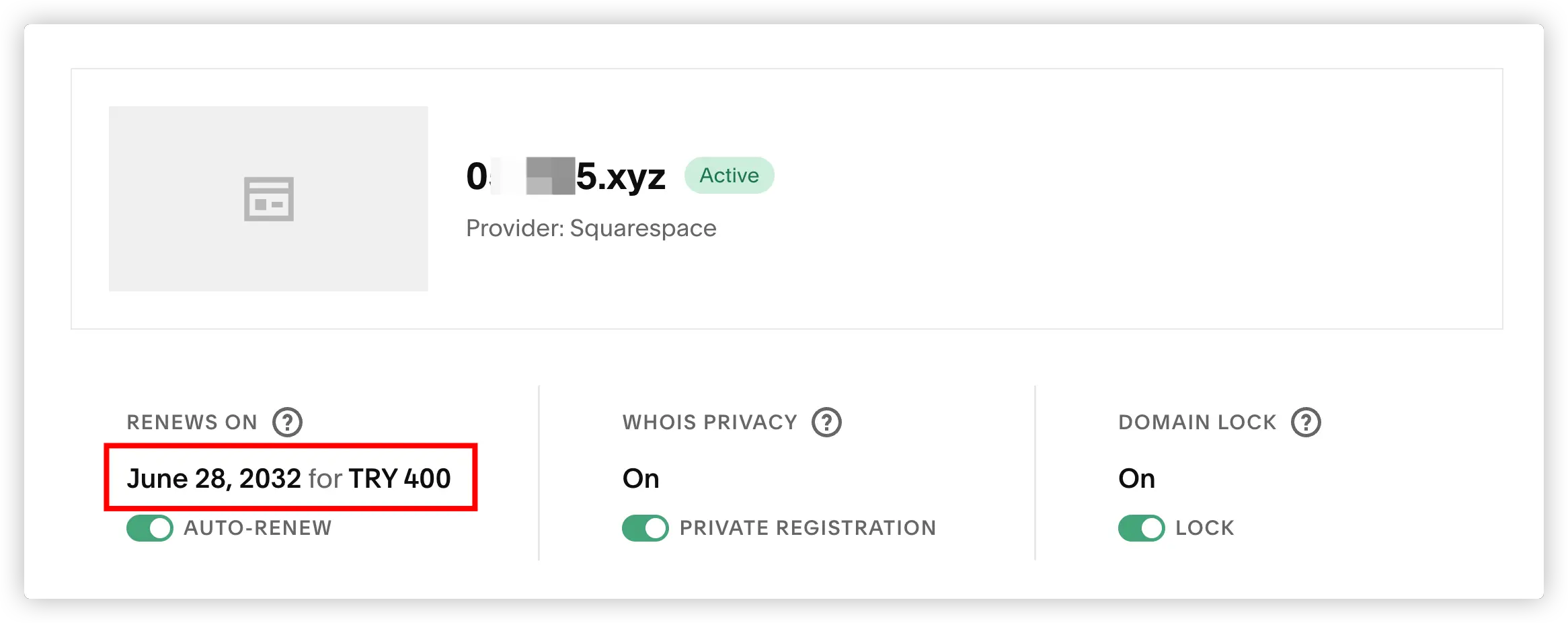Click the Domain Lock On status text
Viewport: 1568px width, 623px height.
1136,478
